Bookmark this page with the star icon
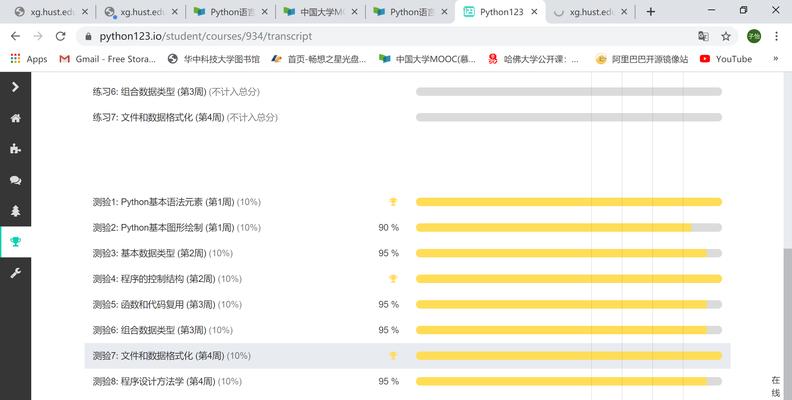 click(726, 36)
